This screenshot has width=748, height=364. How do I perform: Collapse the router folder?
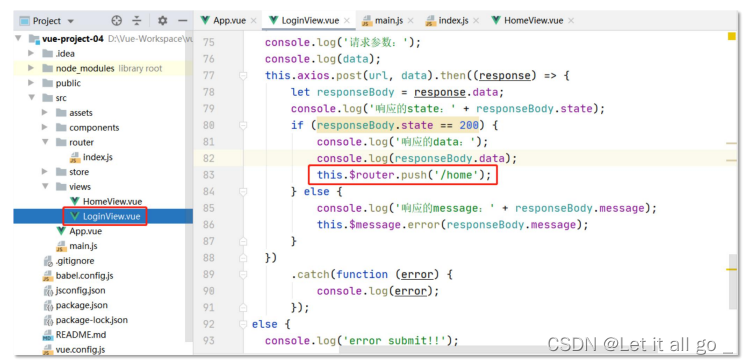[45, 142]
